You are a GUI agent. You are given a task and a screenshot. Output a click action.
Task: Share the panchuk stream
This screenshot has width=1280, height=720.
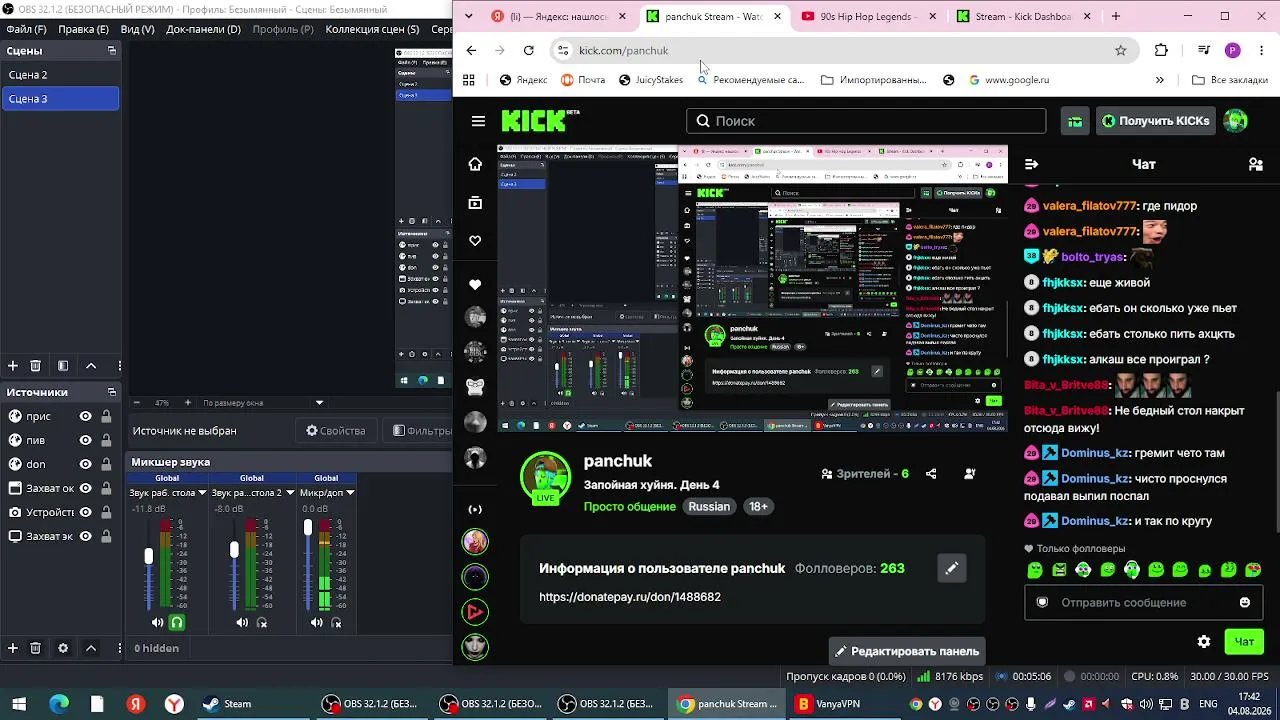(931, 474)
